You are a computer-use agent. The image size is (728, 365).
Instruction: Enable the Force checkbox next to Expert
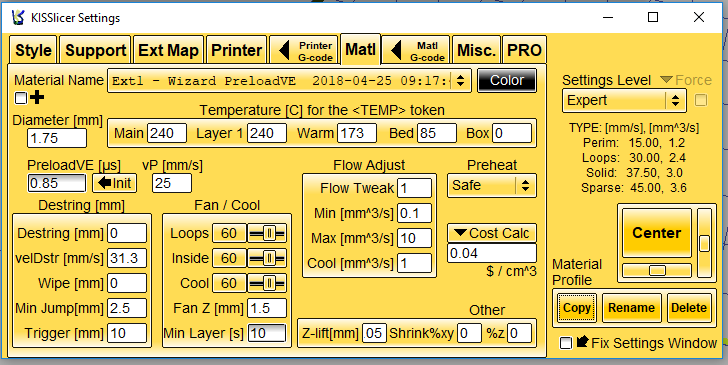701,100
